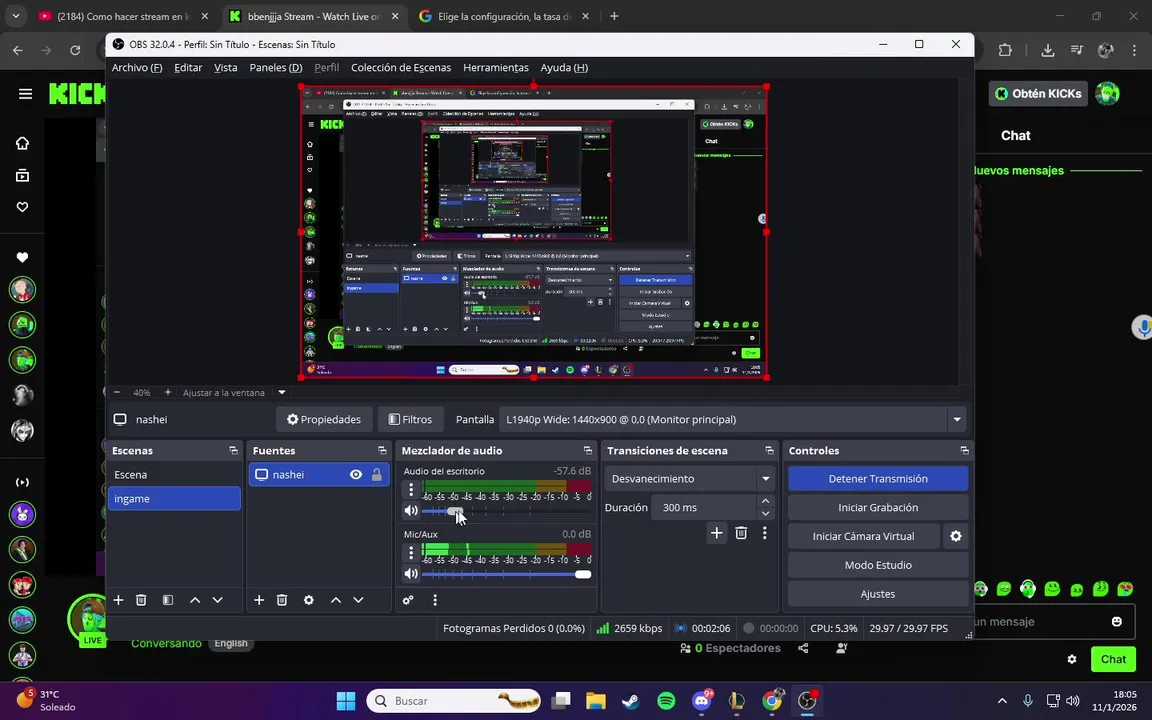
Task: Add a scene transition with plus icon
Action: [716, 533]
